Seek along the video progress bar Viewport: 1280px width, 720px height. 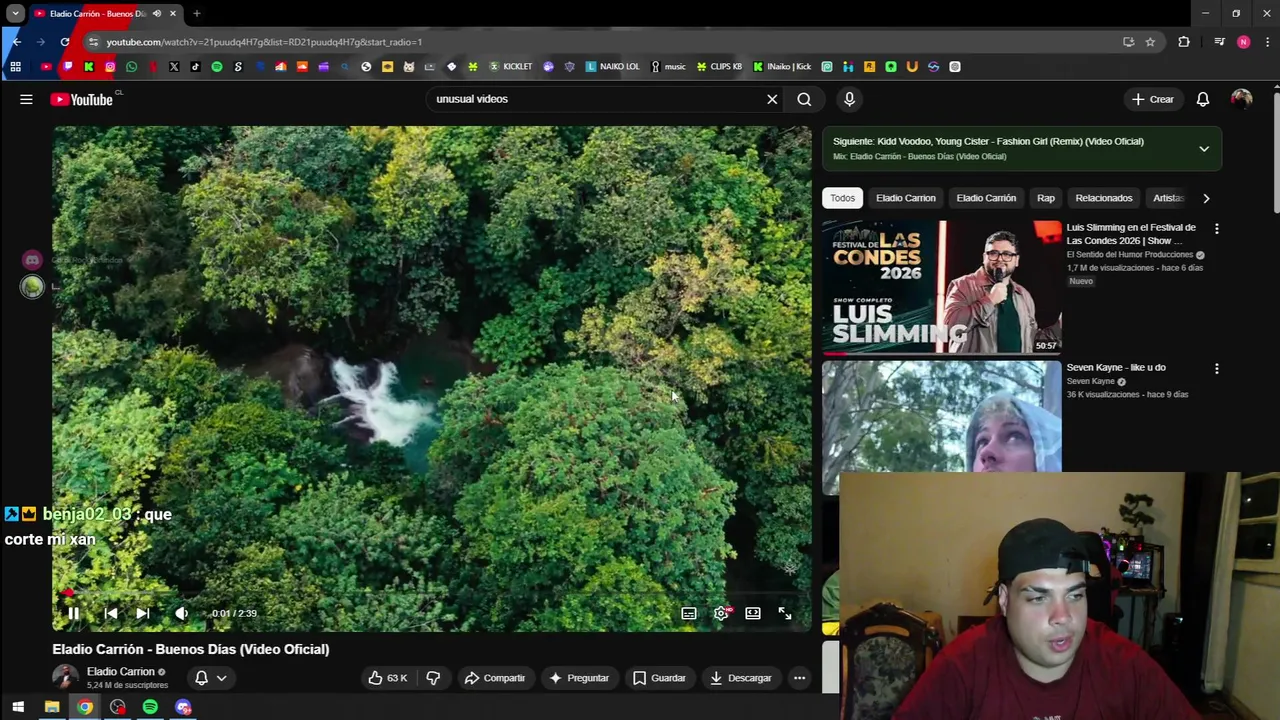point(432,593)
